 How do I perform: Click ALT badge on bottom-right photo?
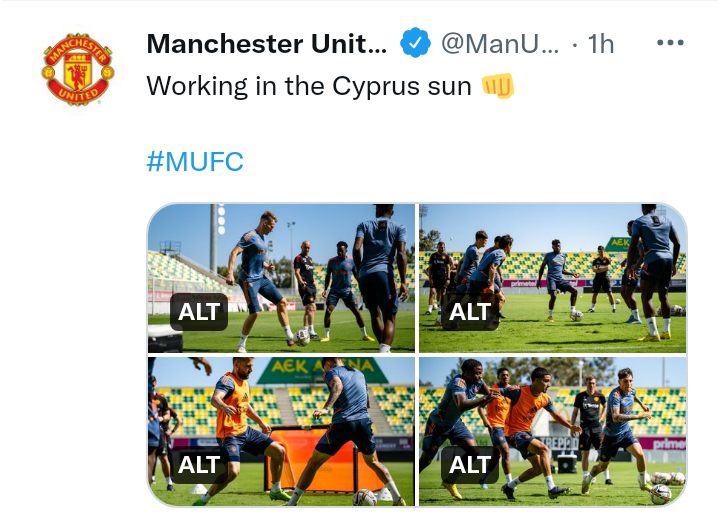(469, 465)
